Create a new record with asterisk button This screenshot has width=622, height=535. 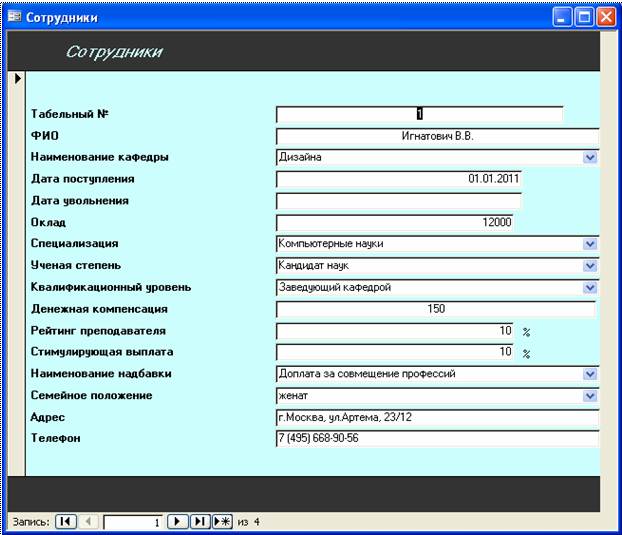point(222,521)
